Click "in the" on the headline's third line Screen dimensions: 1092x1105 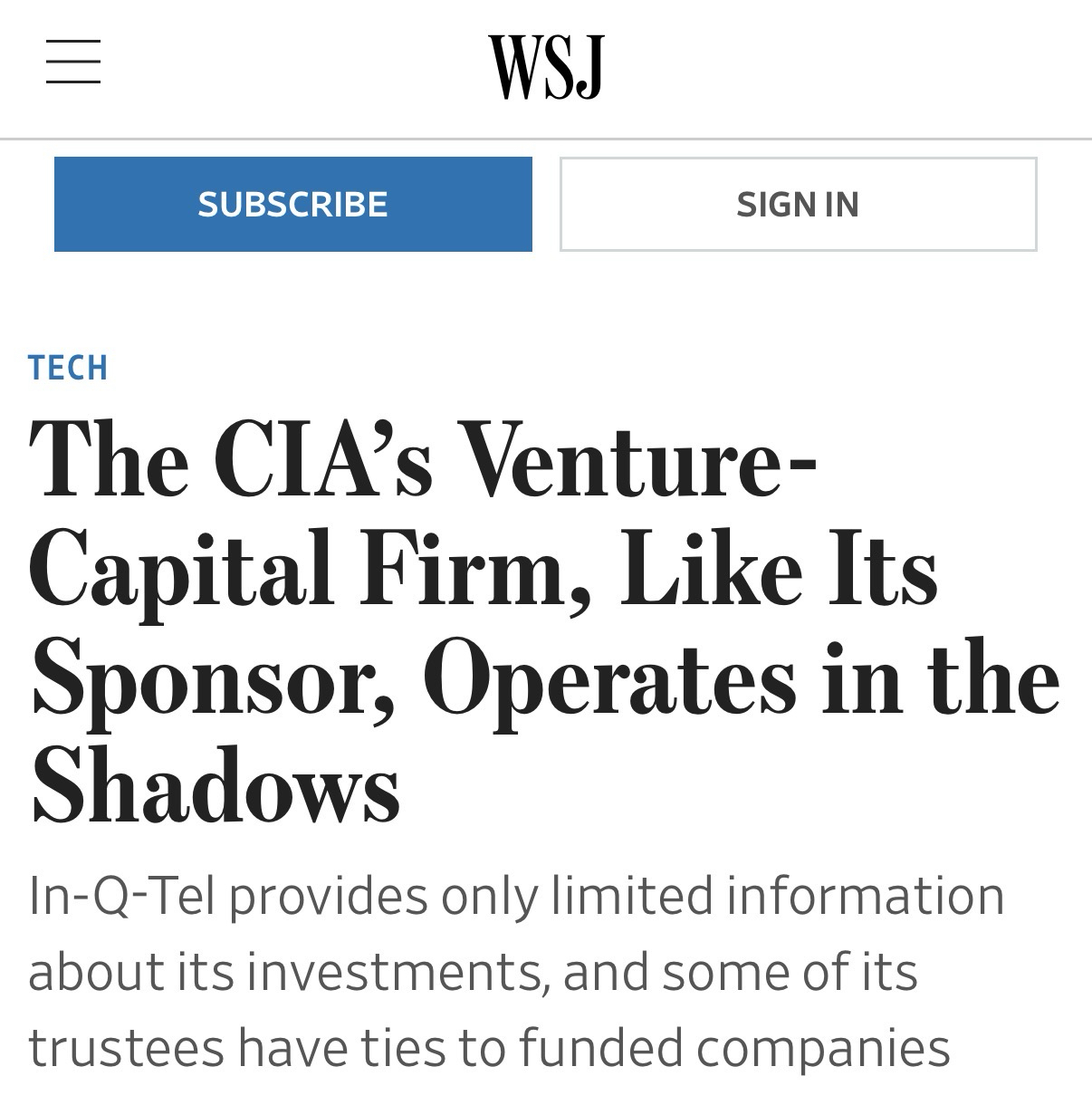click(940, 679)
